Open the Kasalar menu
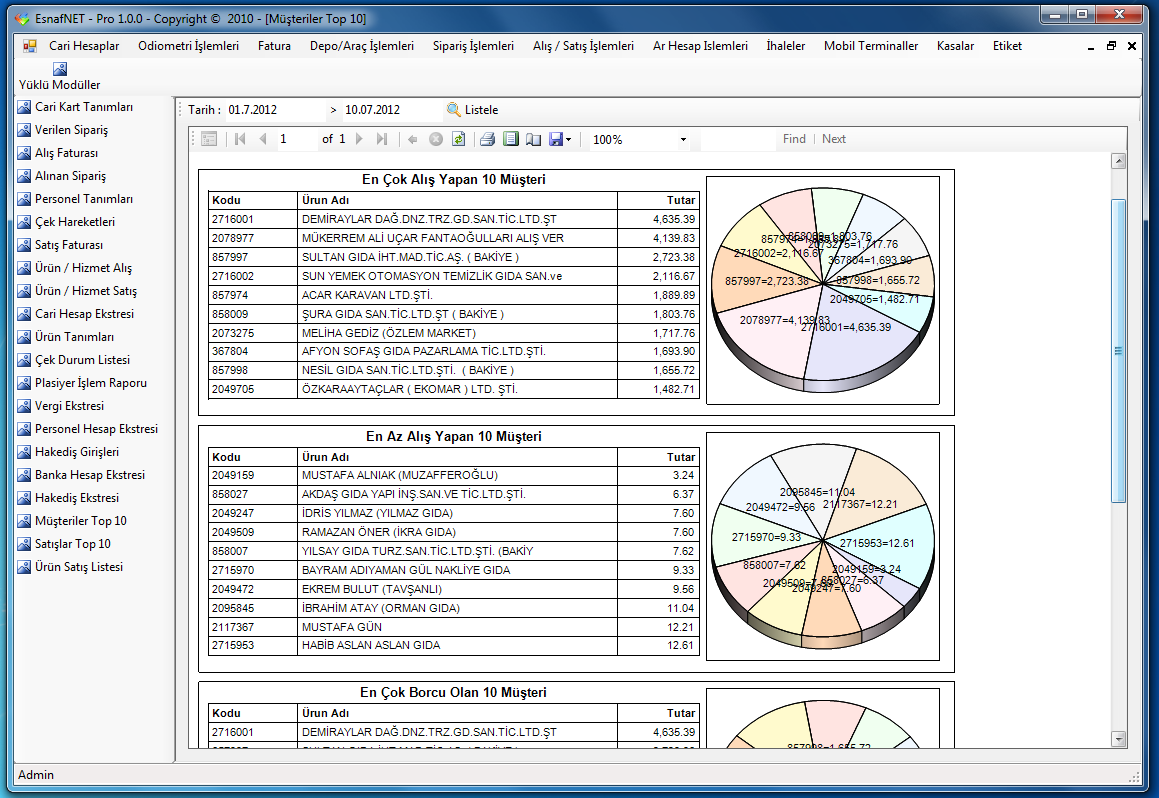1159x798 pixels. tap(955, 46)
